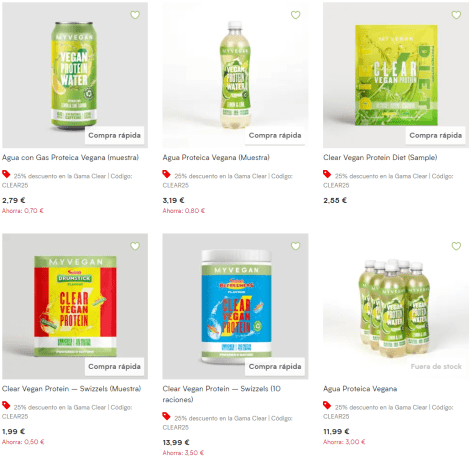This screenshot has height=456, width=475.
Task: Open Compra rápida for Swizzels blue tub
Action: pyautogui.click(x=275, y=367)
